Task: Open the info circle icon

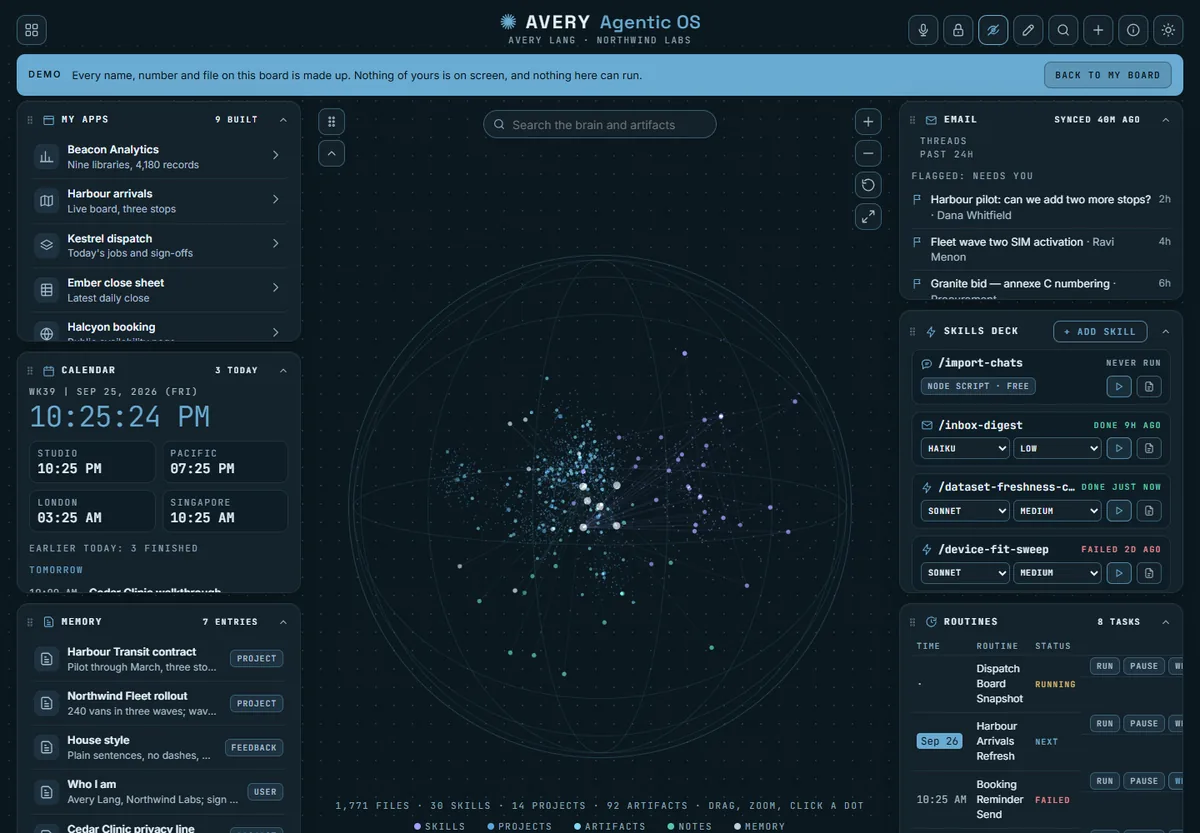Action: [x=1133, y=30]
